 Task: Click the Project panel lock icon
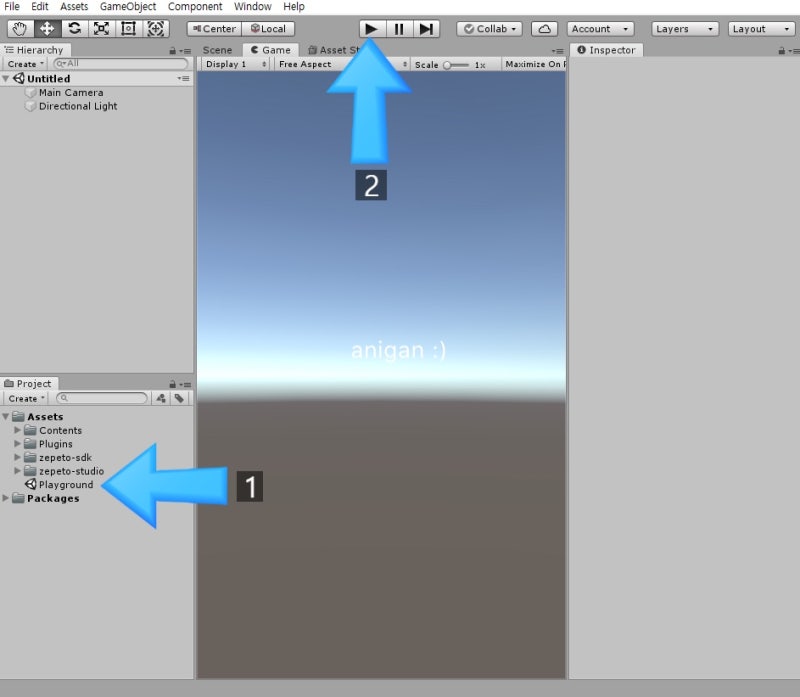172,384
